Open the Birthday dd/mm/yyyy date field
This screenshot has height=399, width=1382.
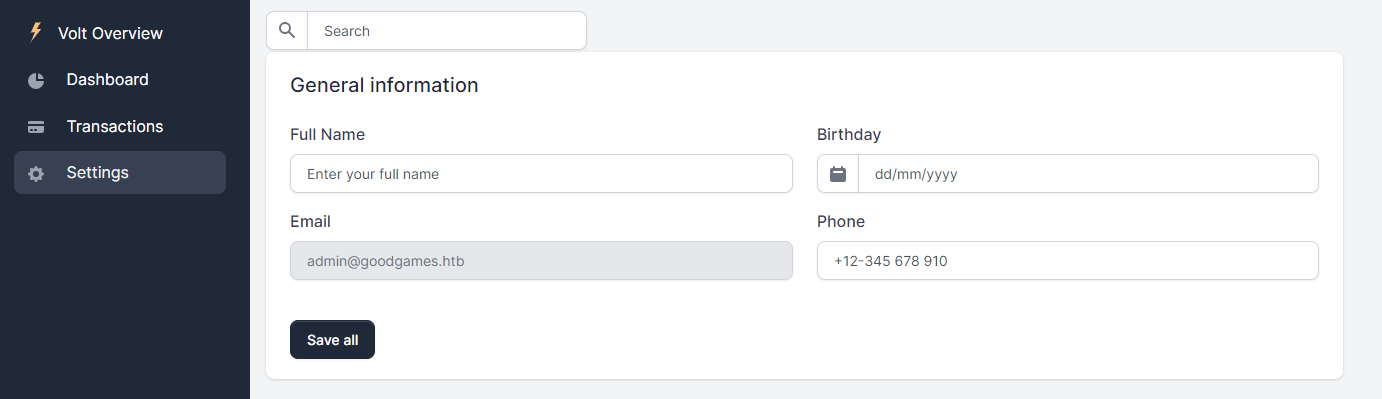1088,174
